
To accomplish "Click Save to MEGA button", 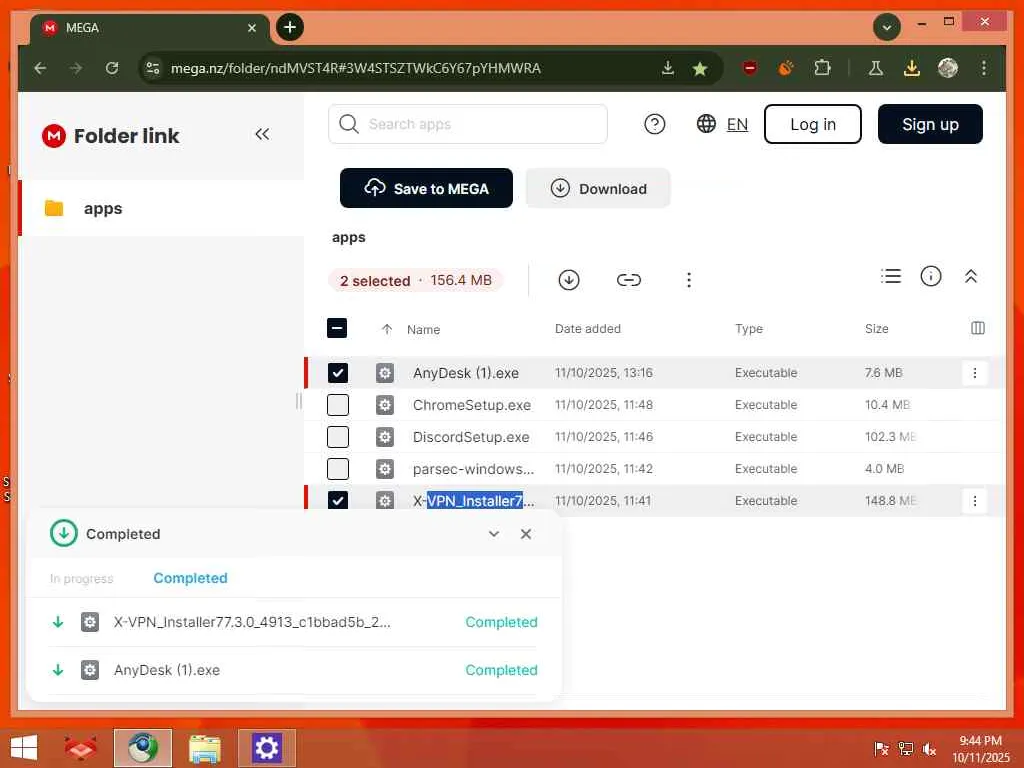I will click(x=426, y=188).
